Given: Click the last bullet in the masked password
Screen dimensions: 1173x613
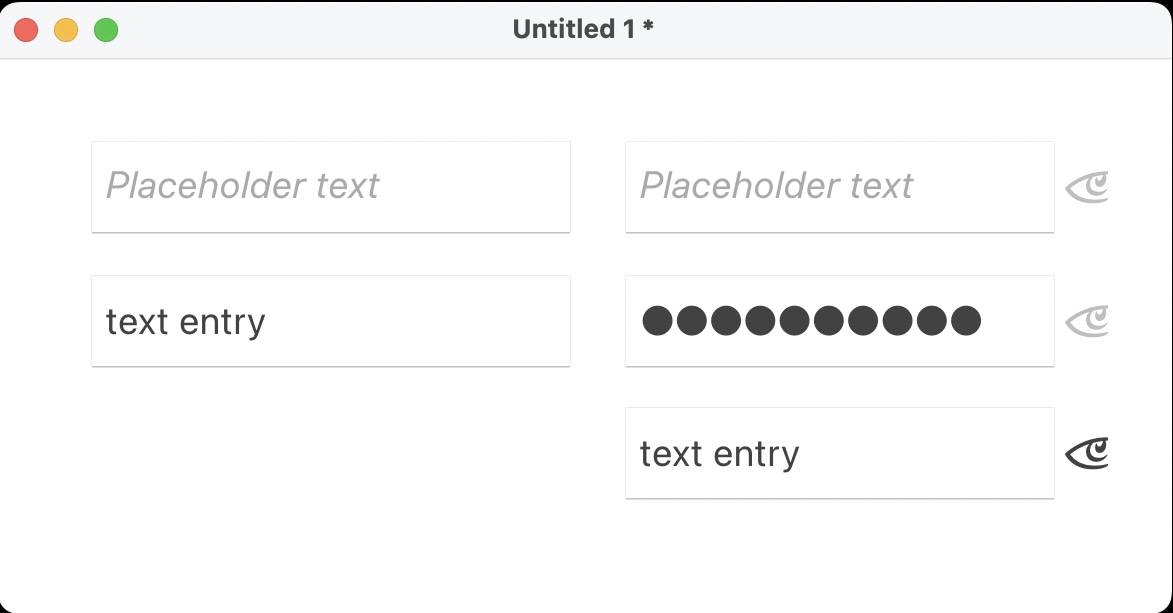Looking at the screenshot, I should [x=966, y=321].
